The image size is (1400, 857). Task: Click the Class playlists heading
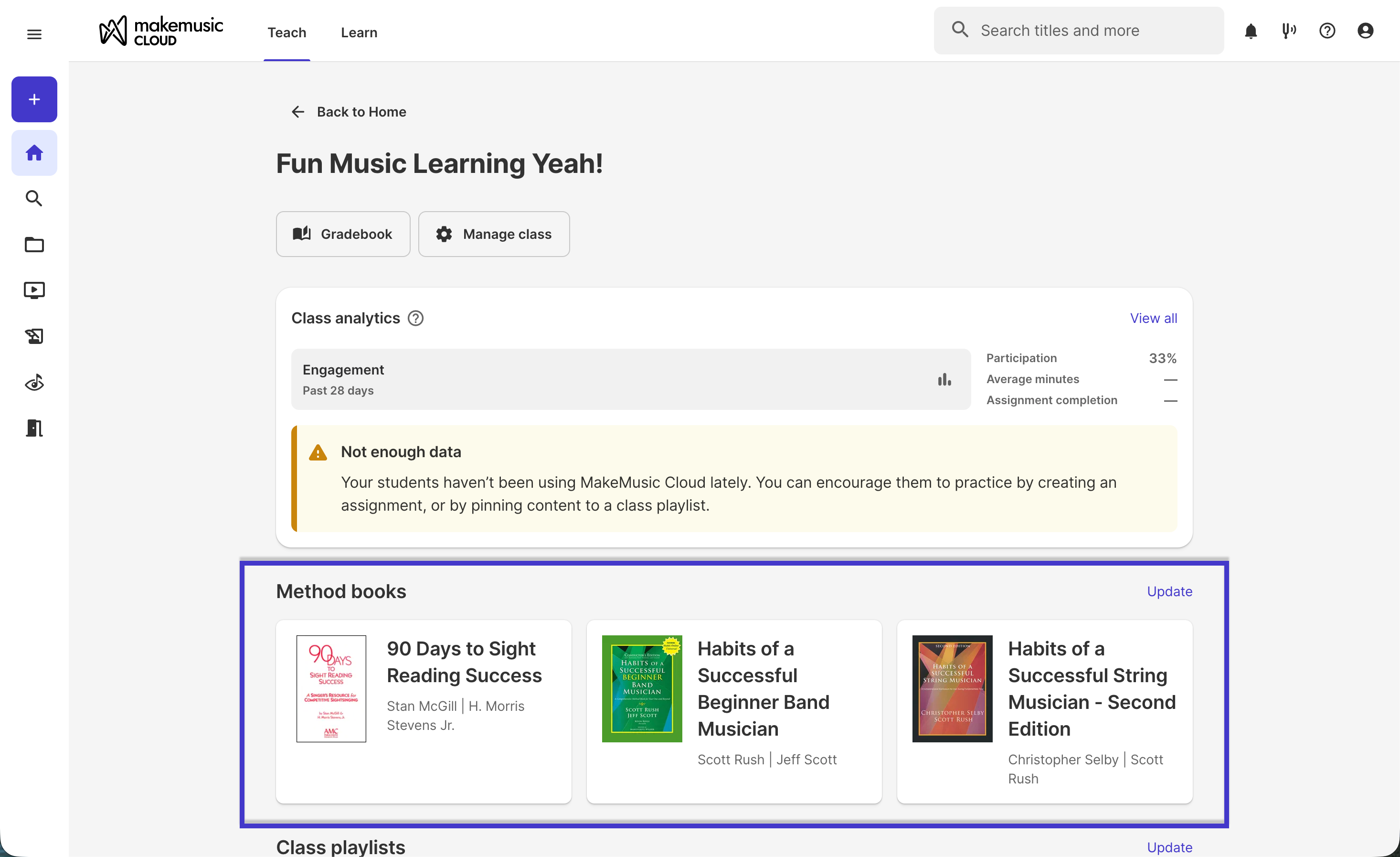[340, 847]
